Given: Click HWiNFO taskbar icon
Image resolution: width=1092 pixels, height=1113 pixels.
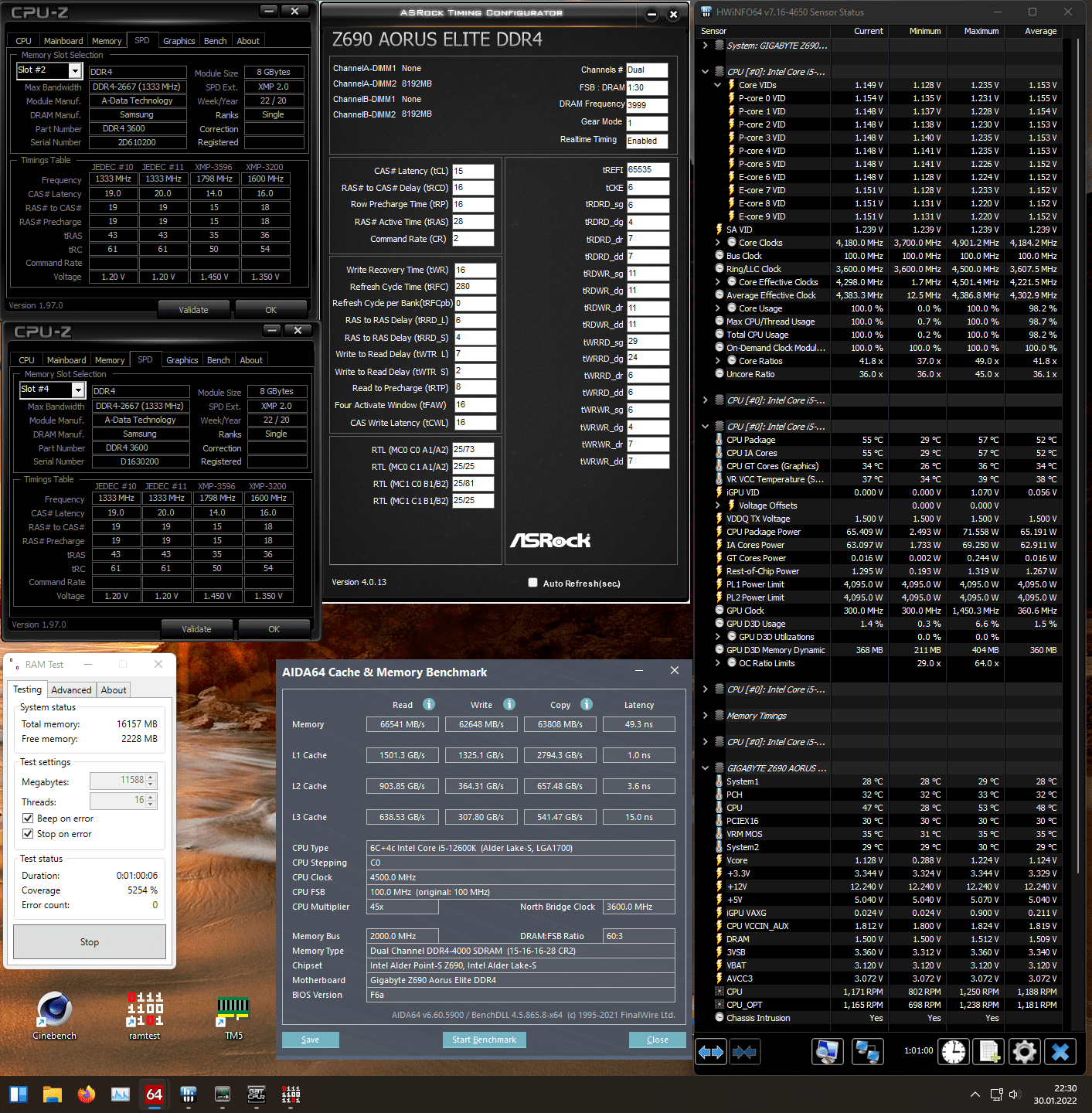Looking at the screenshot, I should click(x=188, y=1094).
